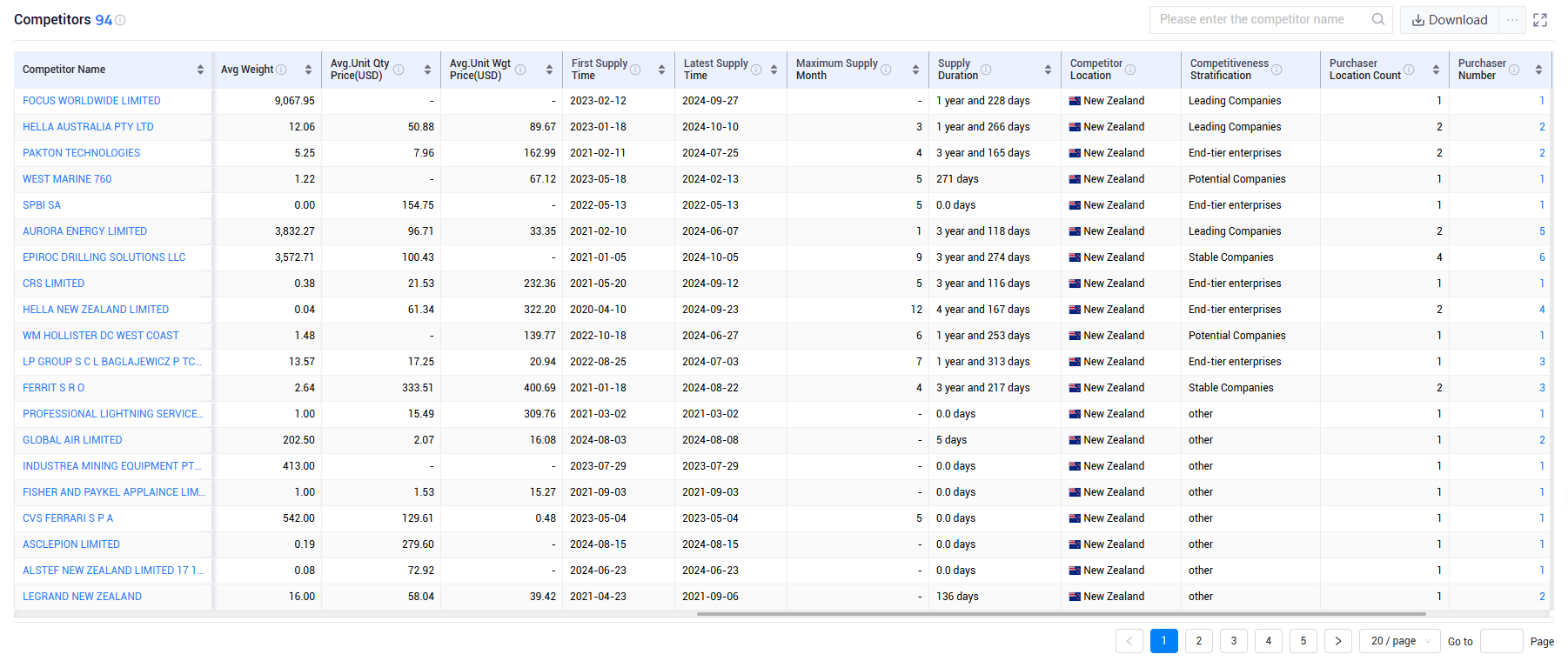Go to page 4
The height and width of the screenshot is (661, 1568).
point(1269,641)
